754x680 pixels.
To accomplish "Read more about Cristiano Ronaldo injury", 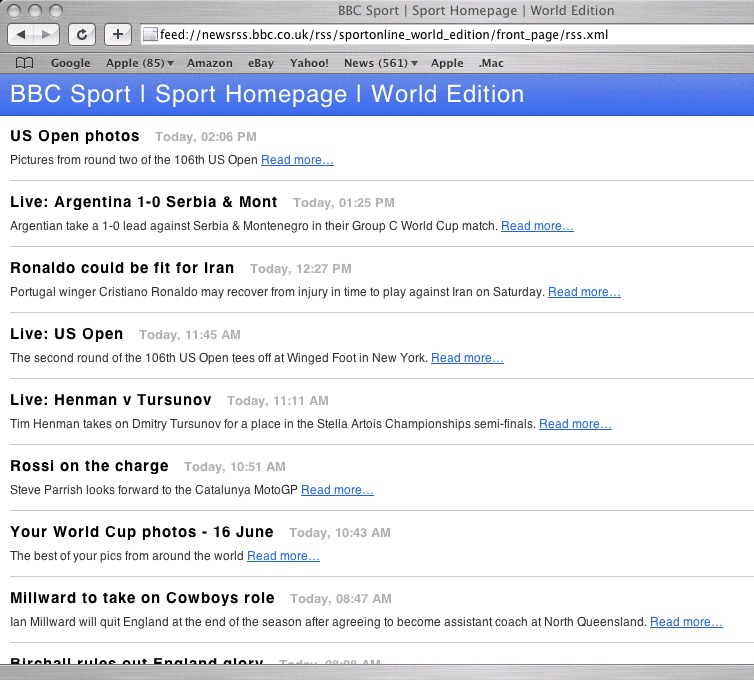I will (584, 291).
